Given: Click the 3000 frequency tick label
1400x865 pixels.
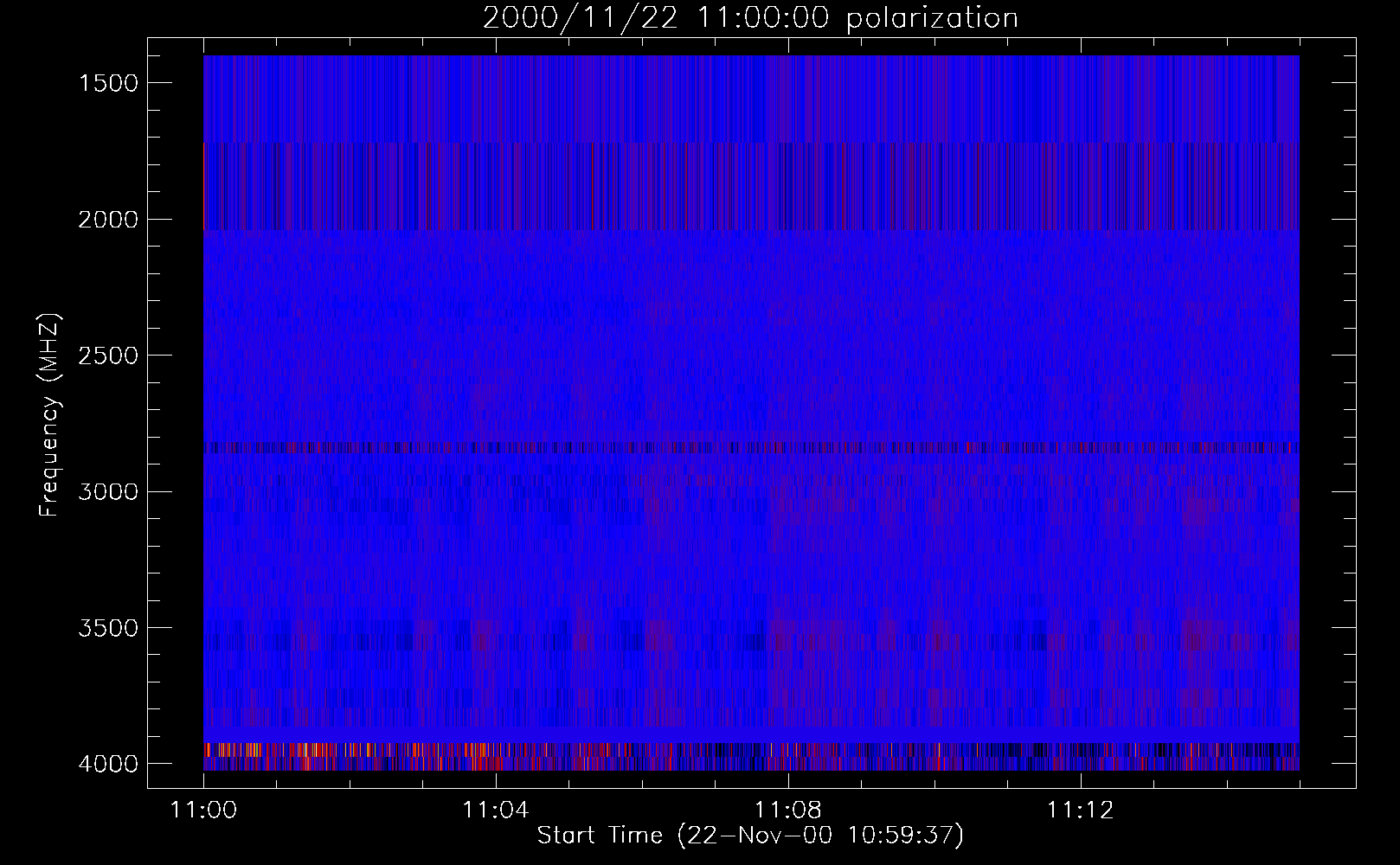Looking at the screenshot, I should pos(108,492).
